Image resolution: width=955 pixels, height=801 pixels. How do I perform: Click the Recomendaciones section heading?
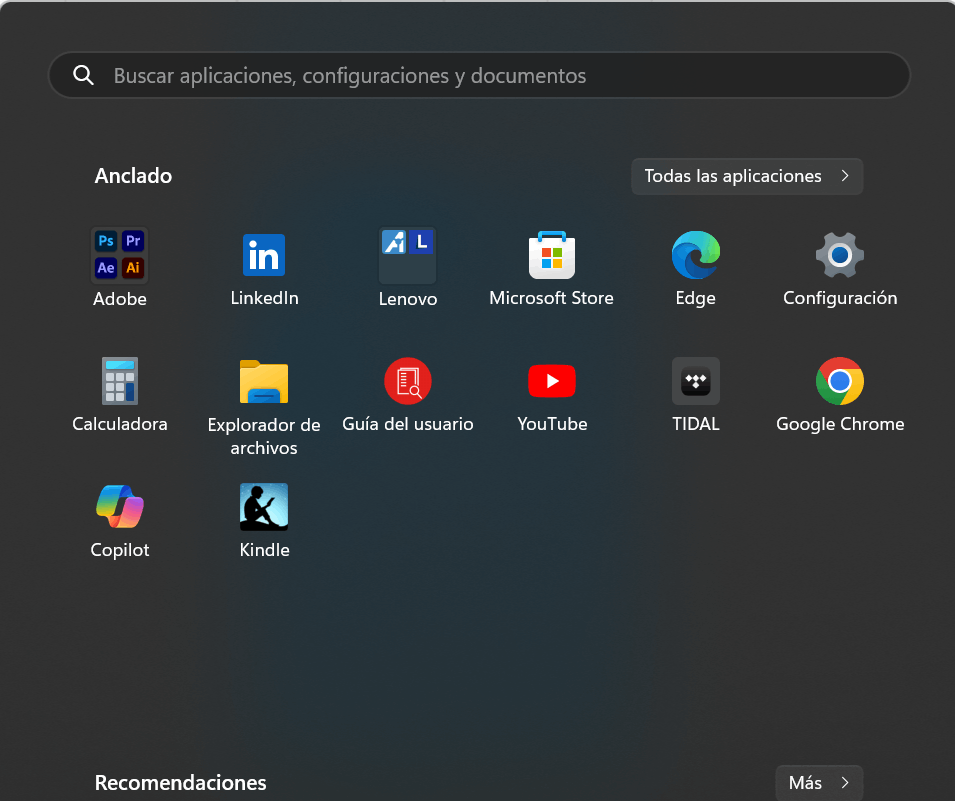pyautogui.click(x=180, y=783)
